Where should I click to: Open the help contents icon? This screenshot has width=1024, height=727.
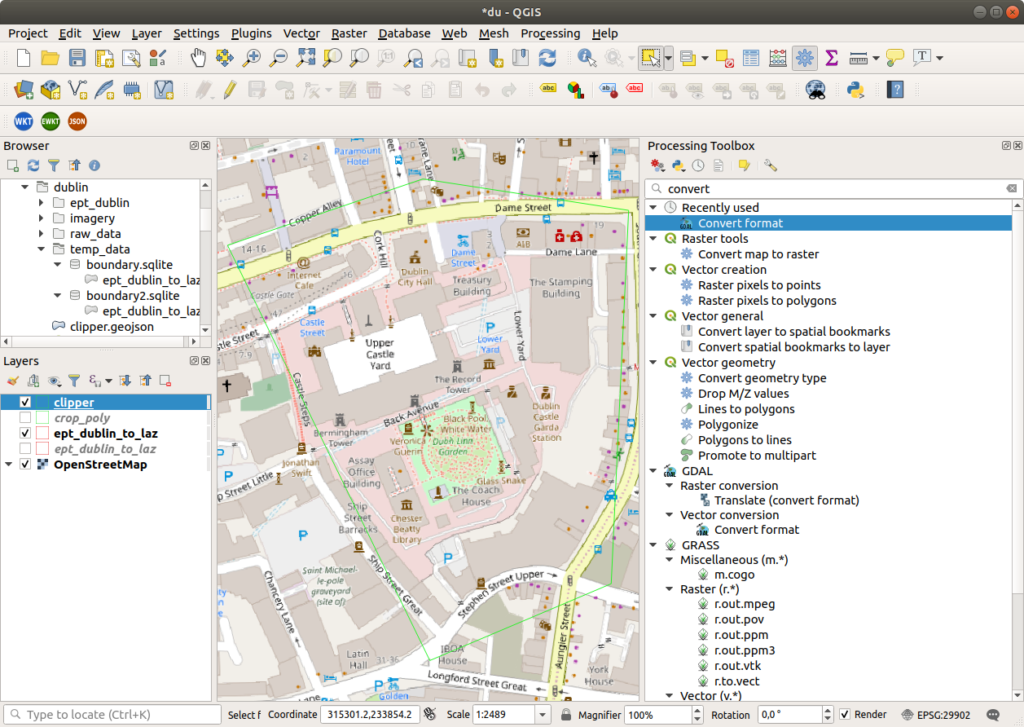(895, 89)
